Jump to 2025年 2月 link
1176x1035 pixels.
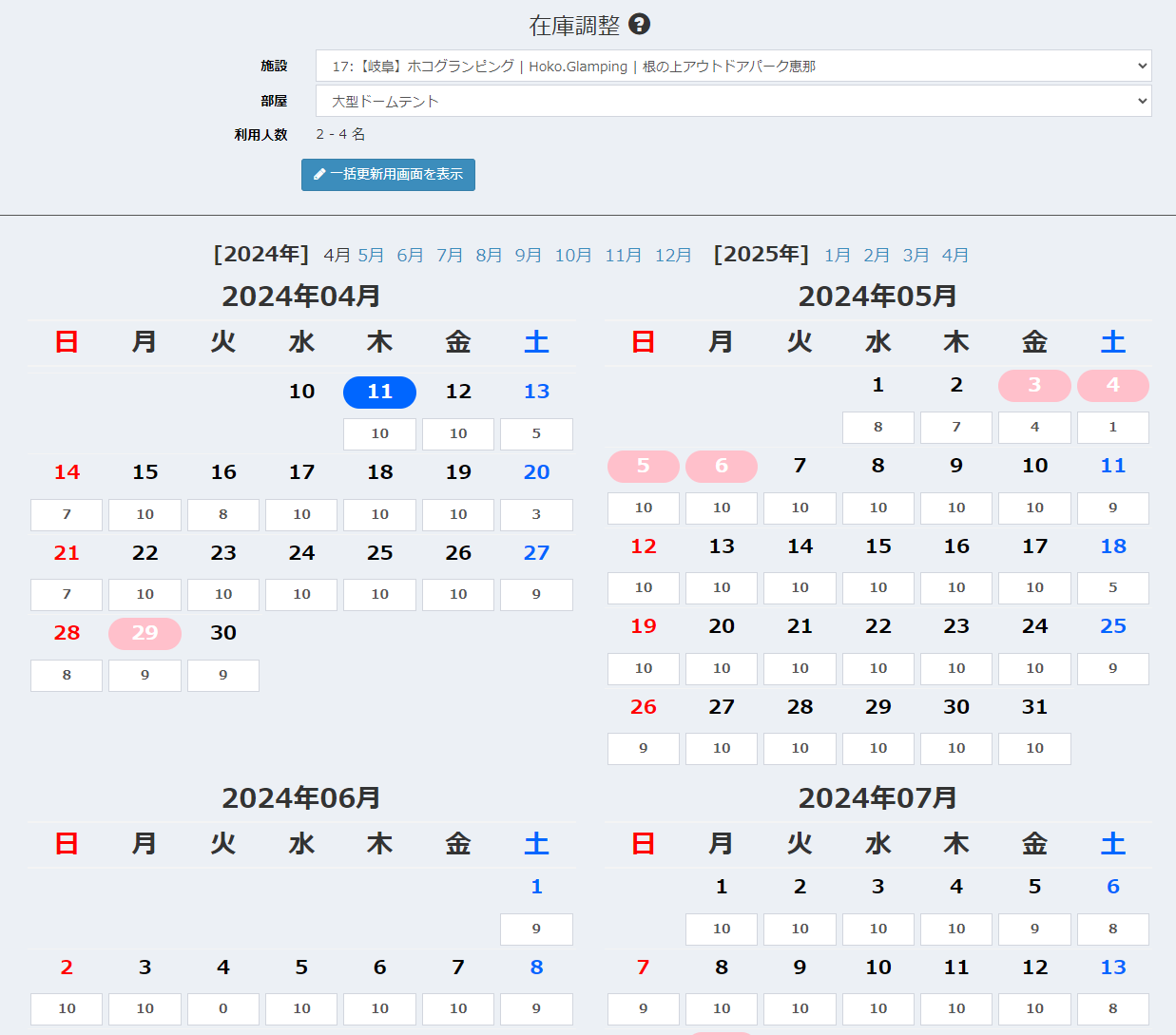[877, 255]
